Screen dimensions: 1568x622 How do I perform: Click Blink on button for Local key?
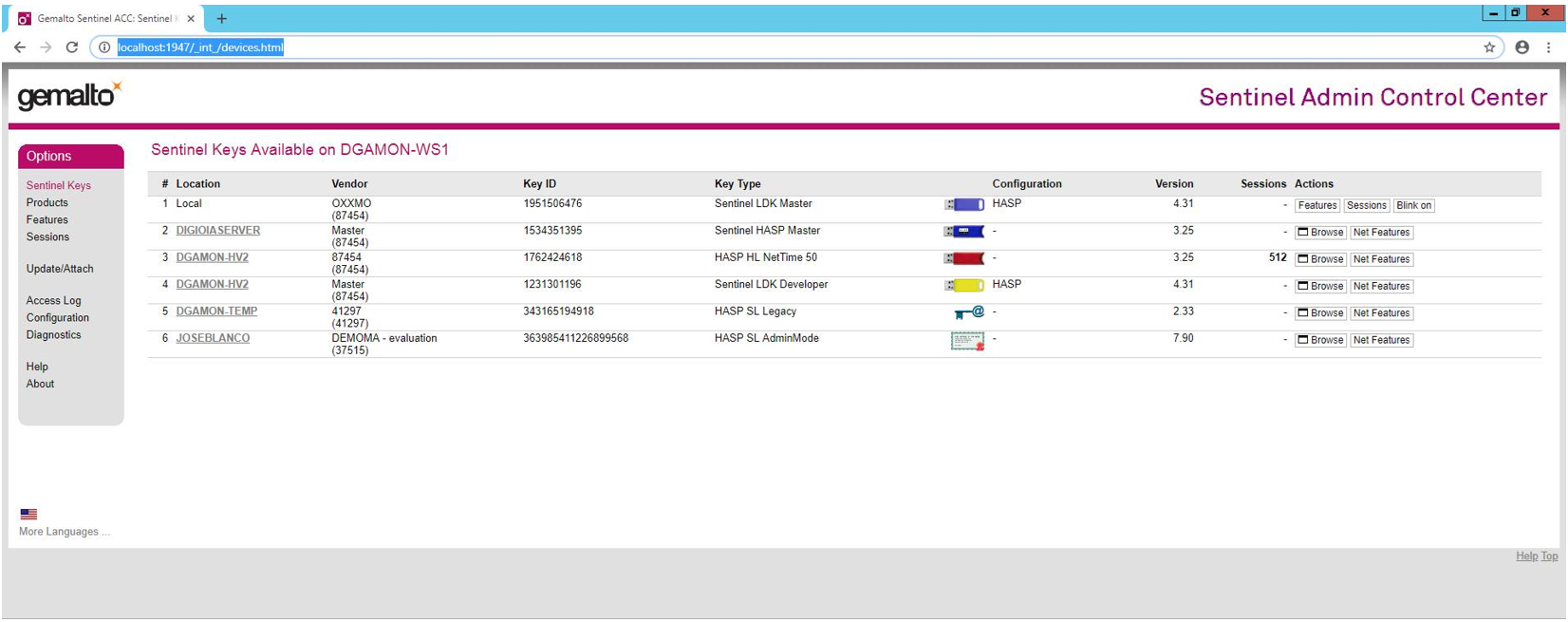point(1414,205)
